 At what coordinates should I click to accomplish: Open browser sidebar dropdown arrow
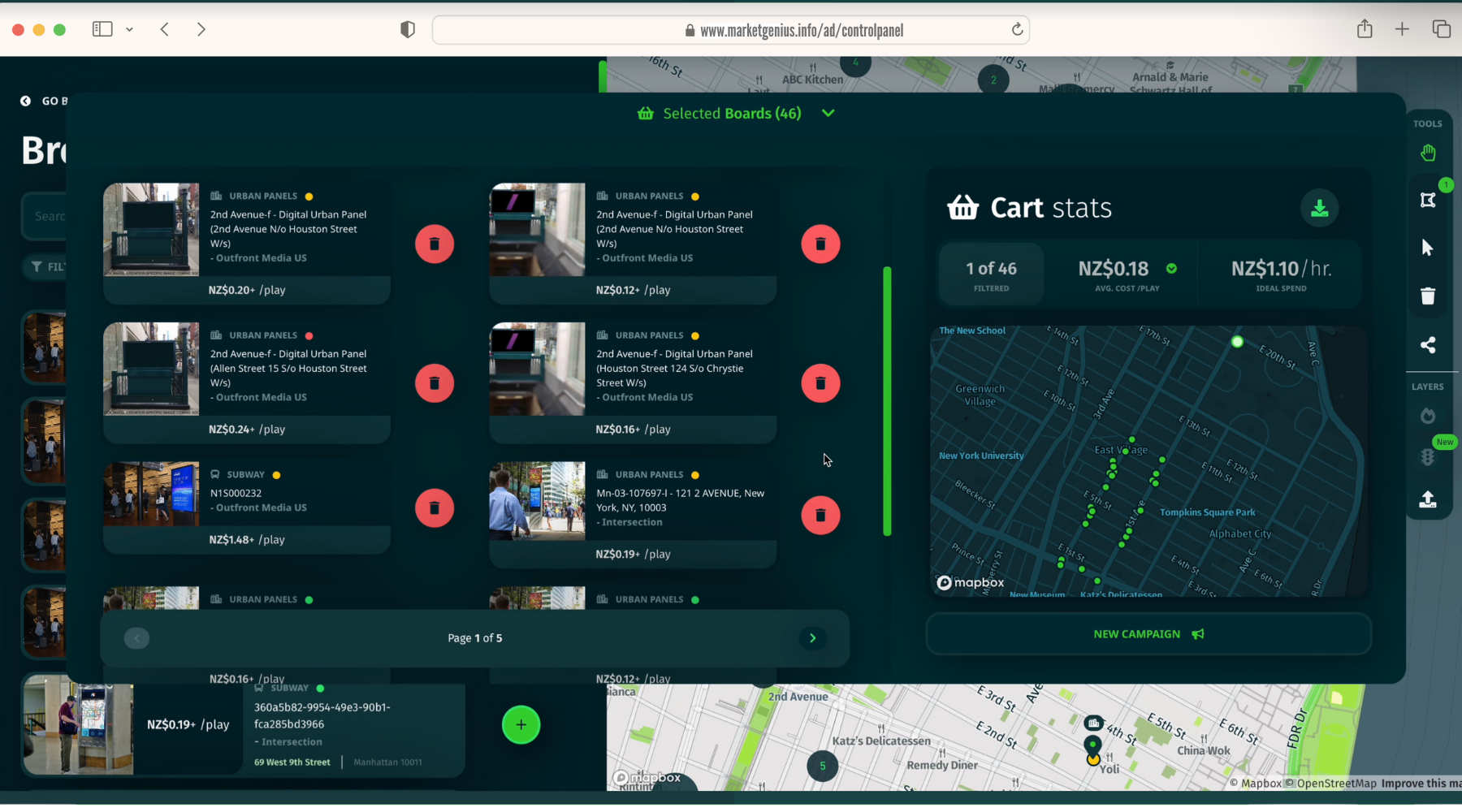(x=129, y=30)
